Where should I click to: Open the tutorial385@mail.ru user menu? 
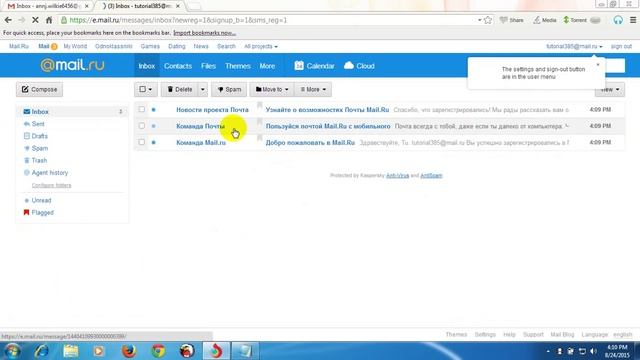pyautogui.click(x=574, y=47)
